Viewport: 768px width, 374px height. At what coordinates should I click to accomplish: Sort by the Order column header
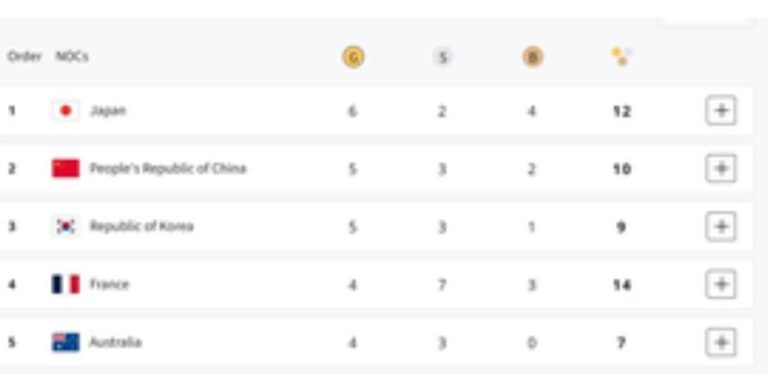(24, 57)
